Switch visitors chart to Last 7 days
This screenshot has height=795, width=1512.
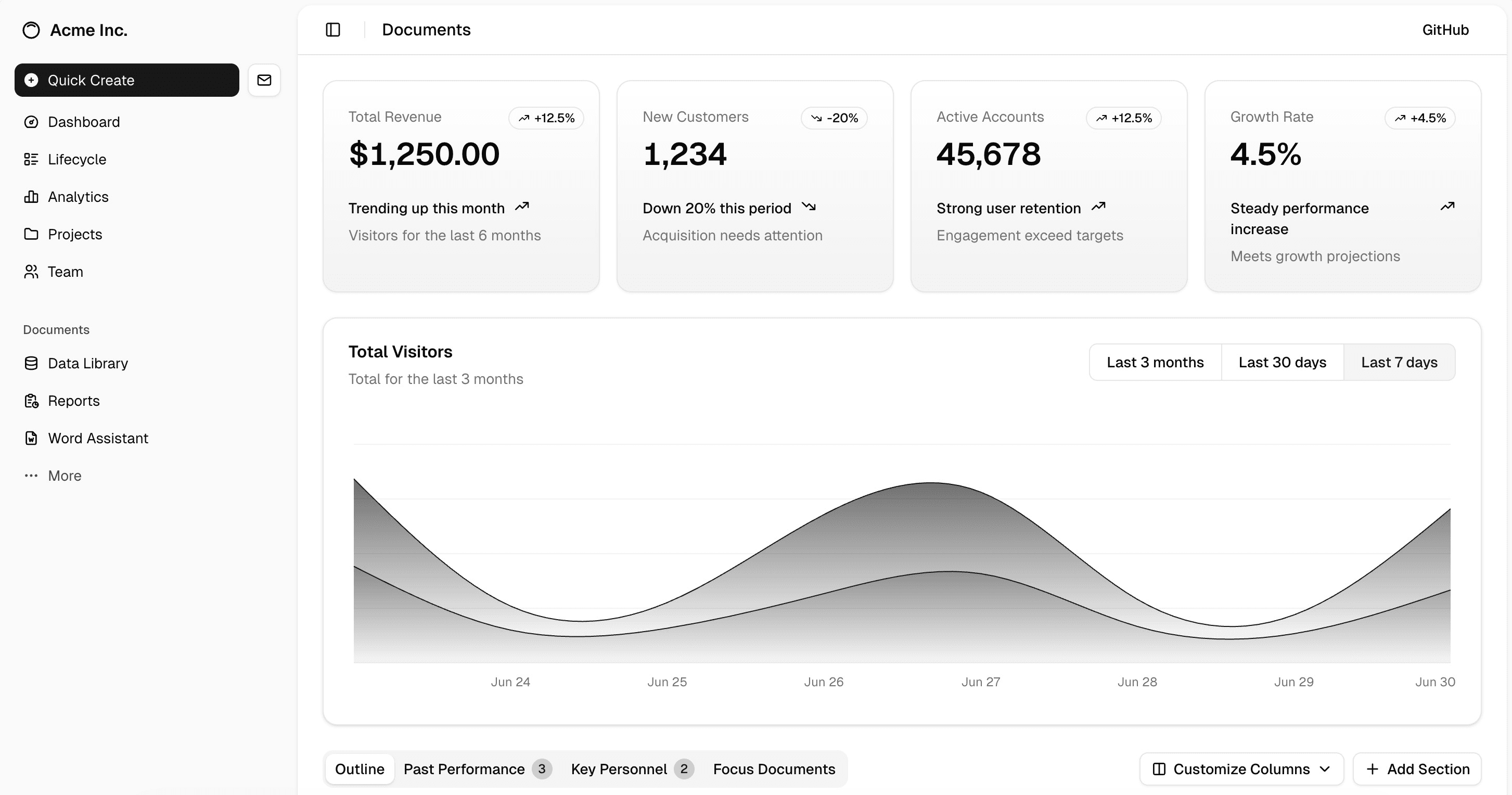click(x=1399, y=362)
